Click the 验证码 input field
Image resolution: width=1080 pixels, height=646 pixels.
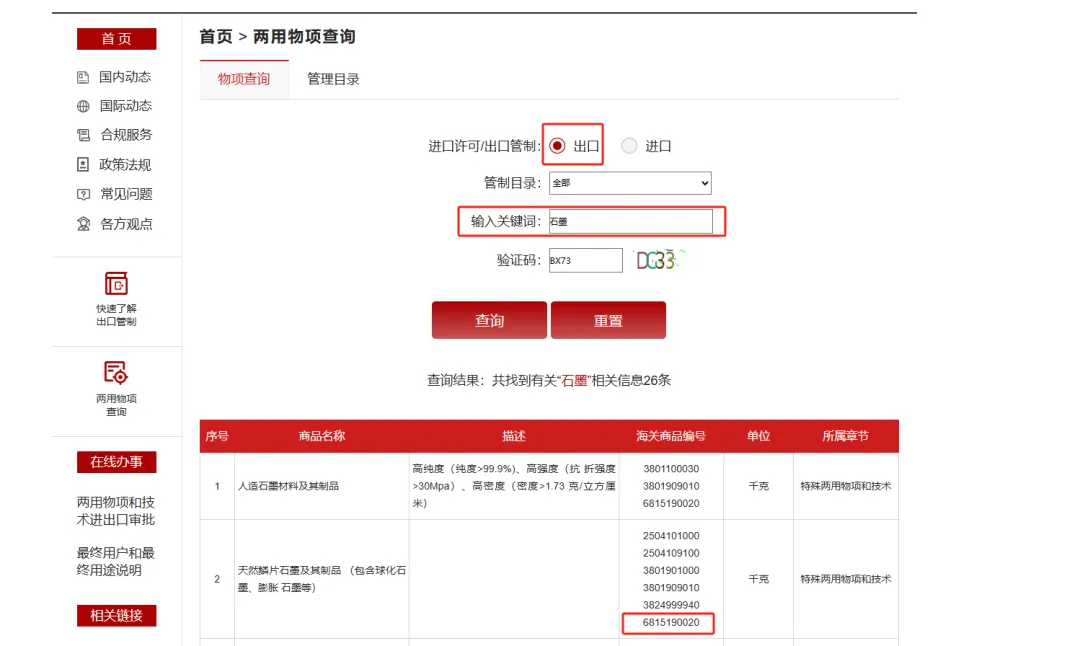coord(585,260)
